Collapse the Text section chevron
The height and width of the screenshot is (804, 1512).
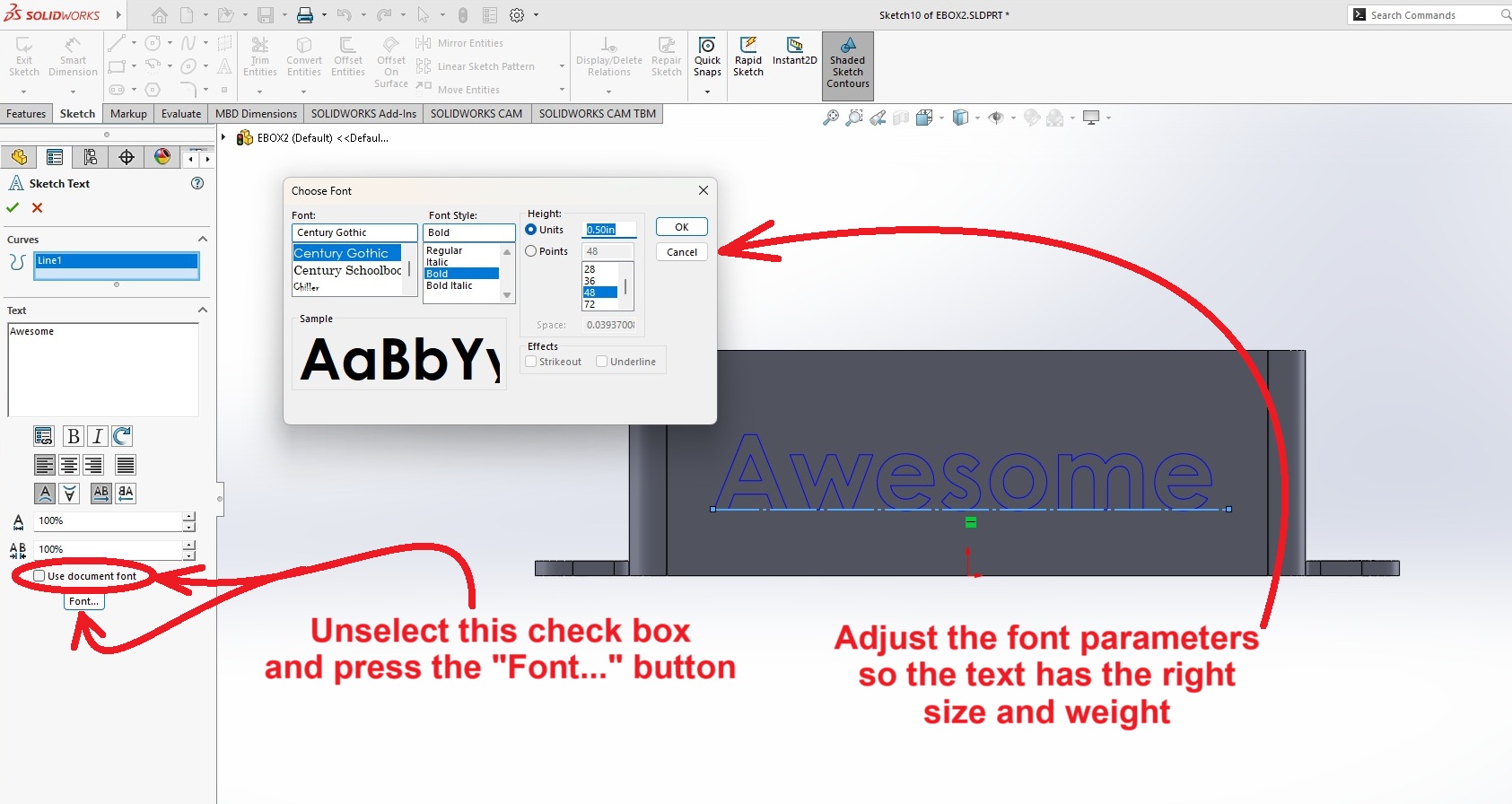pyautogui.click(x=203, y=310)
